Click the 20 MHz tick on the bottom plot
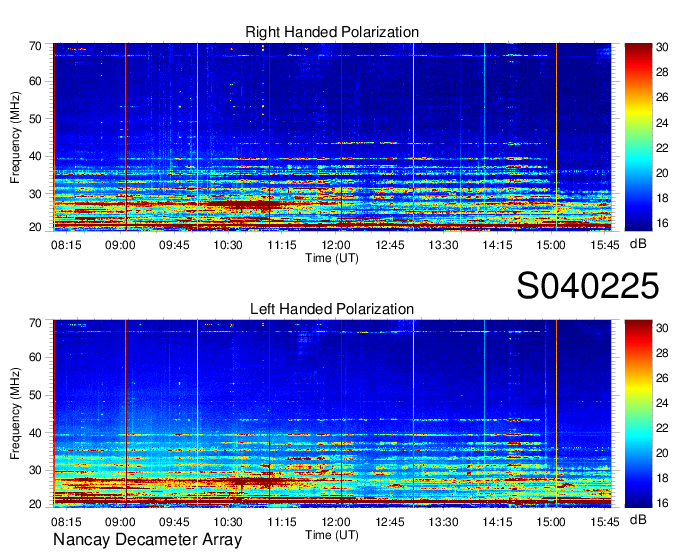This screenshot has height=552, width=680. (x=35, y=504)
